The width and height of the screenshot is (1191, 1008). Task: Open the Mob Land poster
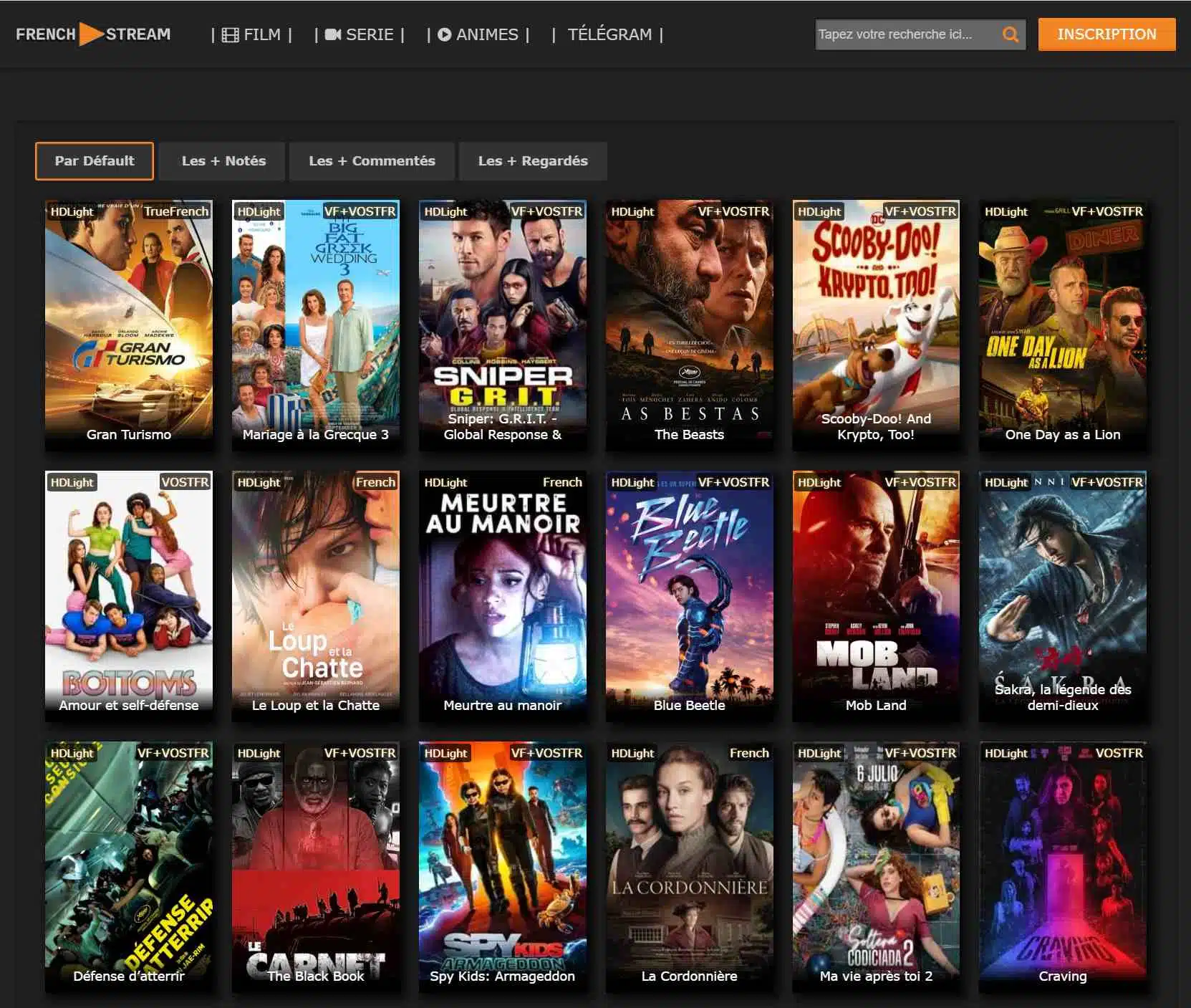(876, 595)
